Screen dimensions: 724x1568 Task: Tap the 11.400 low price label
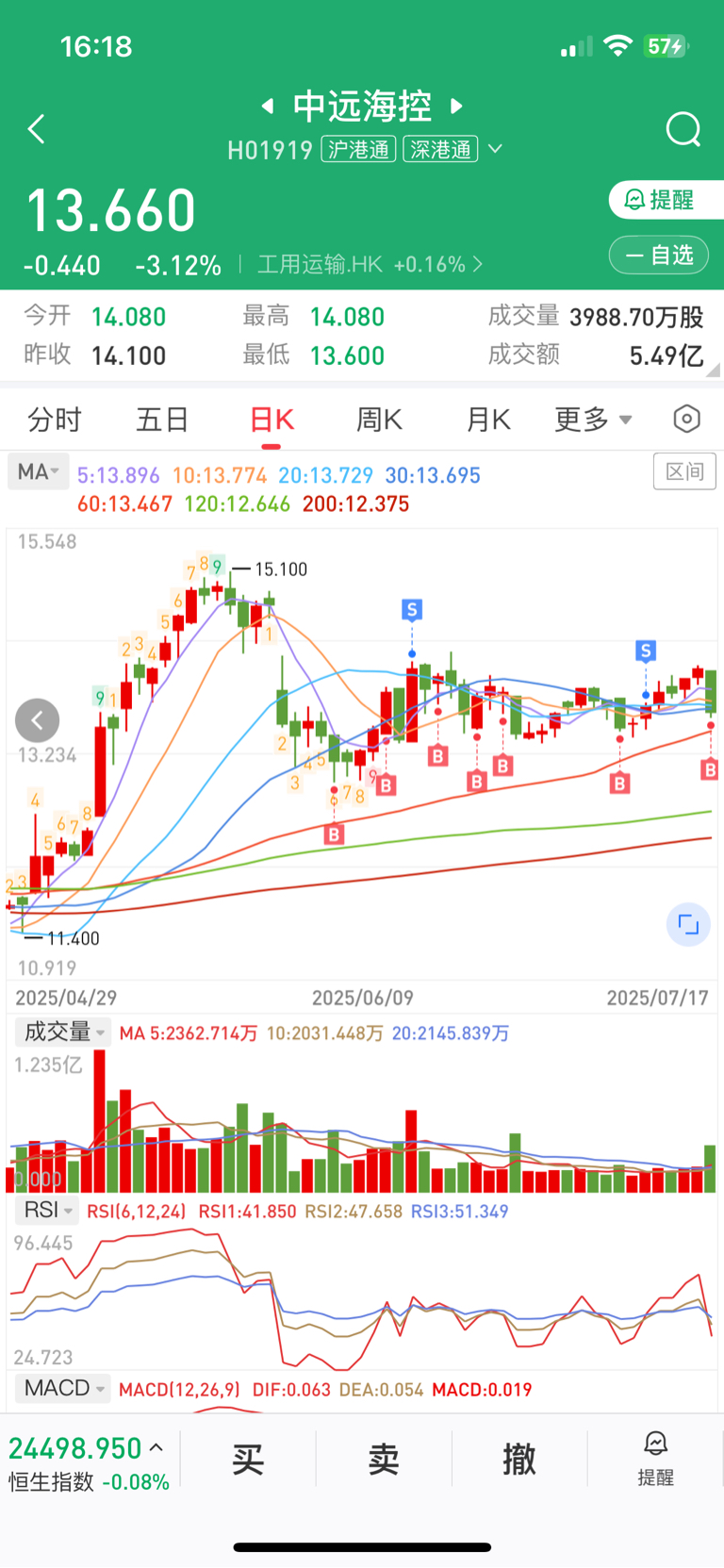coord(73,938)
